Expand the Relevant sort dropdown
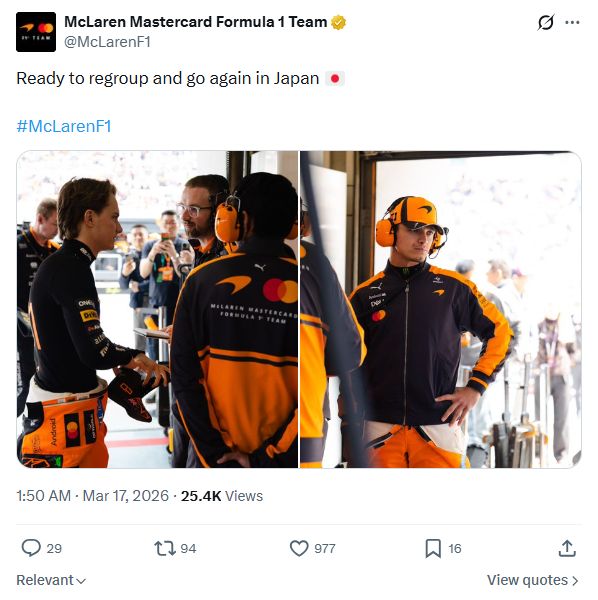This screenshot has height=600, width=598. tap(51, 580)
